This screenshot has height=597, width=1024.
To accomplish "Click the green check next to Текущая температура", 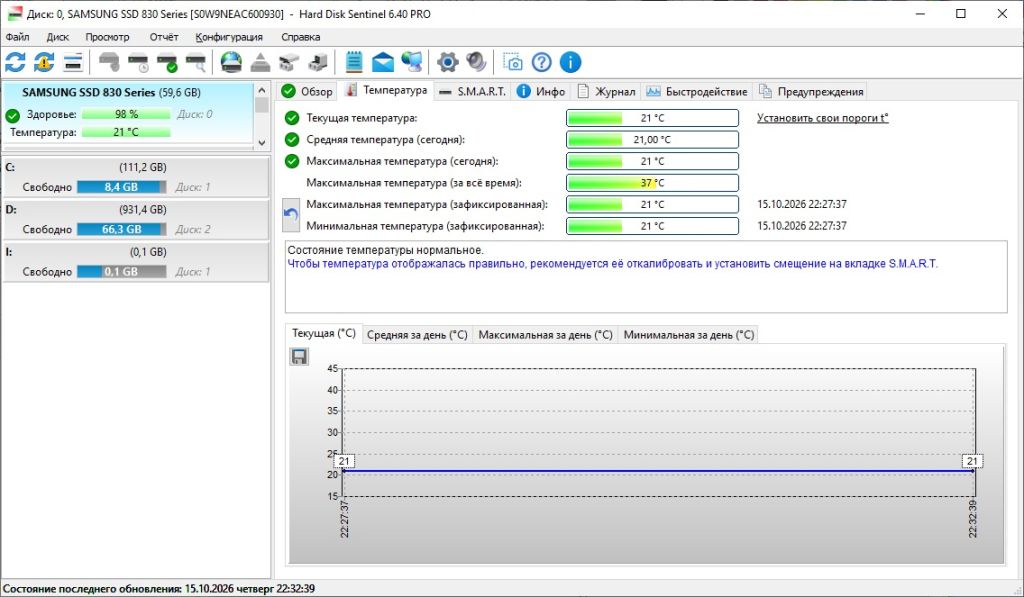I will (x=292, y=118).
